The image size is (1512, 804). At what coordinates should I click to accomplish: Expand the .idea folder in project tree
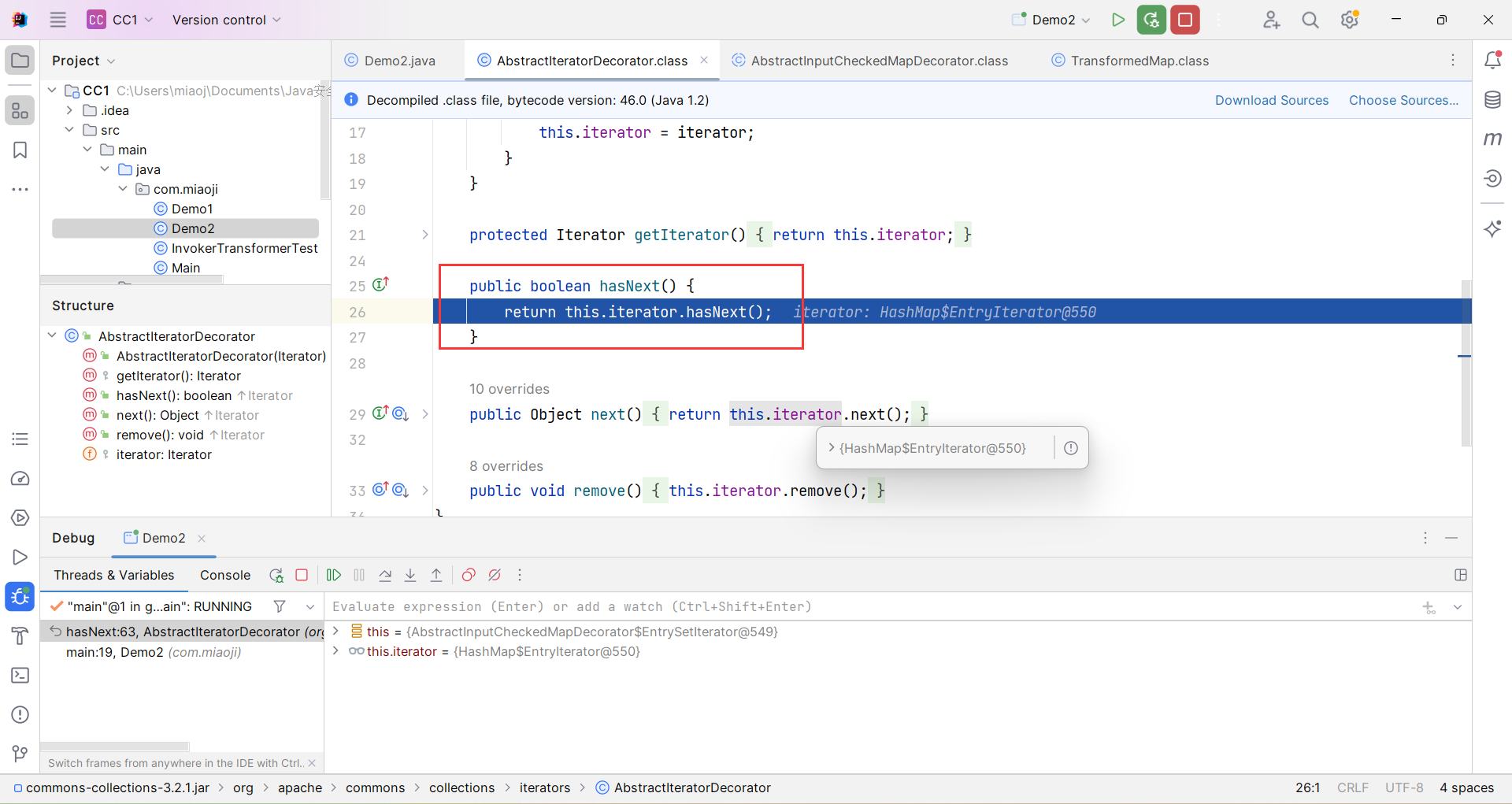pyautogui.click(x=70, y=110)
